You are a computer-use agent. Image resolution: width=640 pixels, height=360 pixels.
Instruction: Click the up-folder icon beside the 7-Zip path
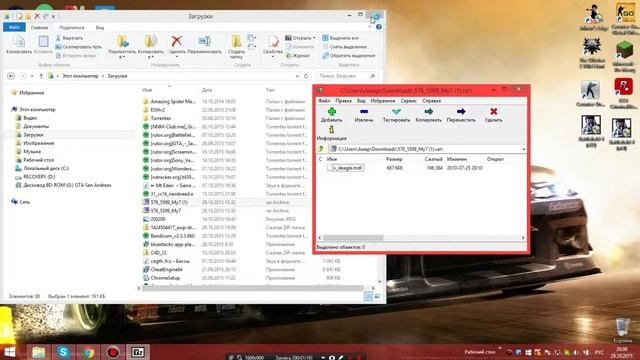coord(321,149)
